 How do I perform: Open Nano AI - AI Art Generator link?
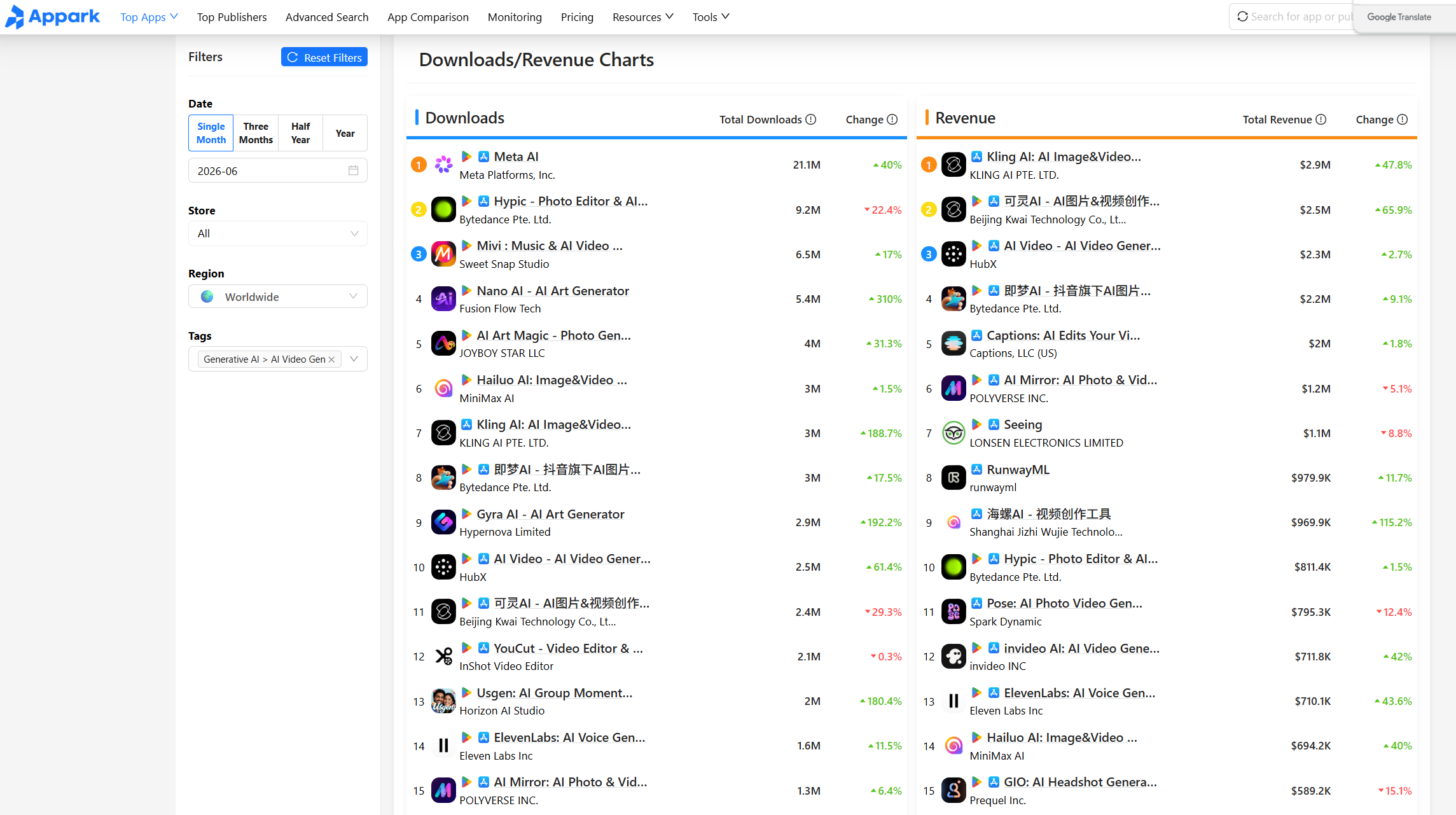click(553, 291)
